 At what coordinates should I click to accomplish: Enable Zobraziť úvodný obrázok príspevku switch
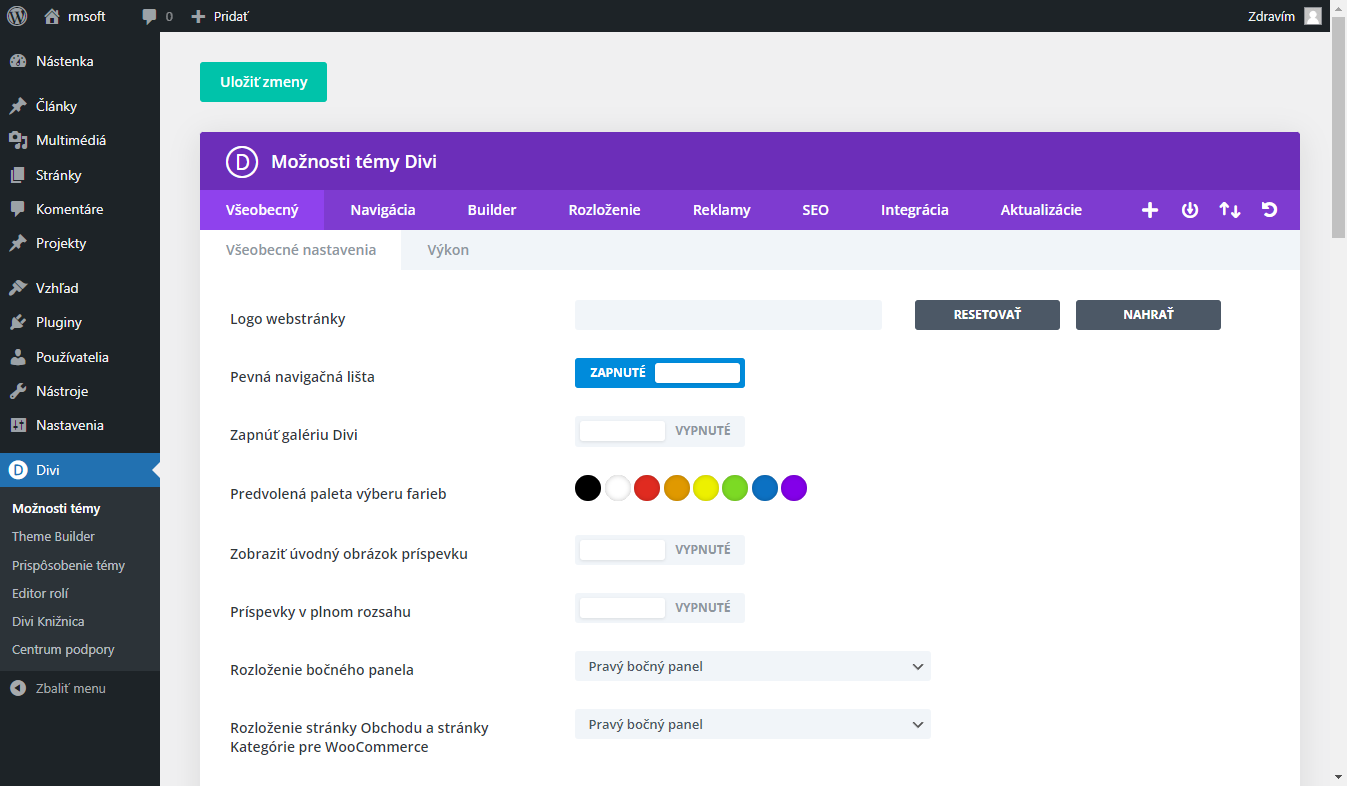click(660, 549)
